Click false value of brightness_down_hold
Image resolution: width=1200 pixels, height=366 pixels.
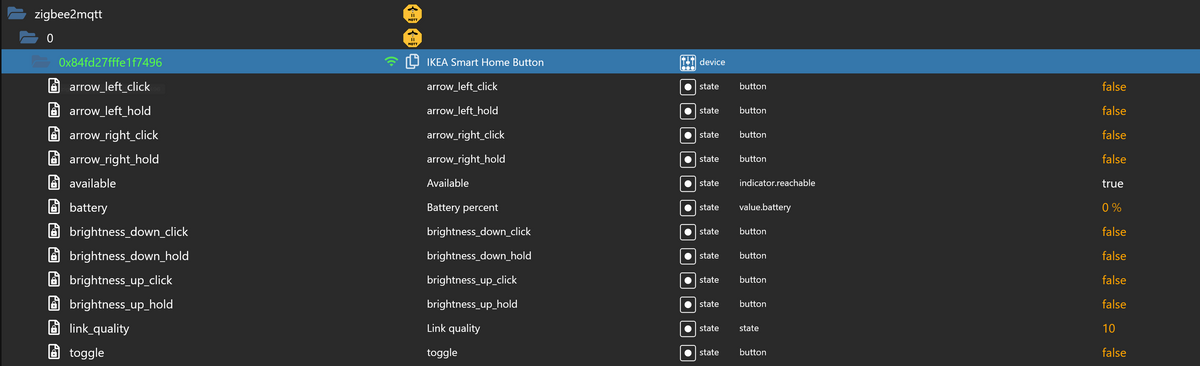pyautogui.click(x=1113, y=256)
